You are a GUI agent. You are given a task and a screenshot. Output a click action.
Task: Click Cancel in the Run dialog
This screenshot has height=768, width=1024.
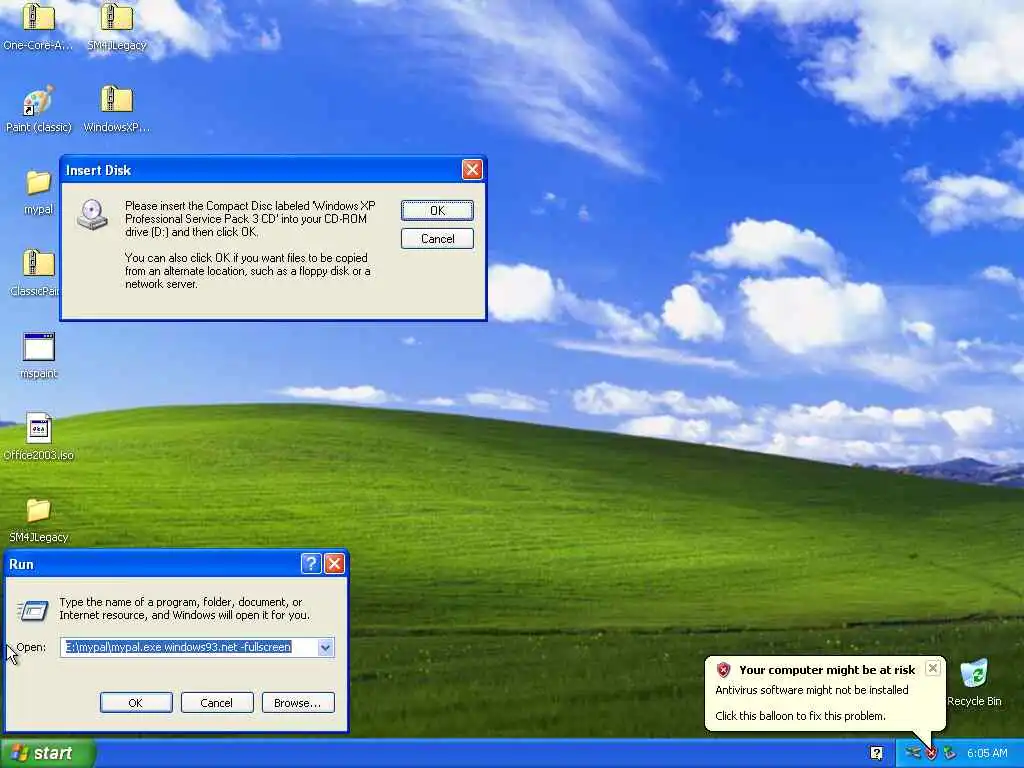[217, 703]
